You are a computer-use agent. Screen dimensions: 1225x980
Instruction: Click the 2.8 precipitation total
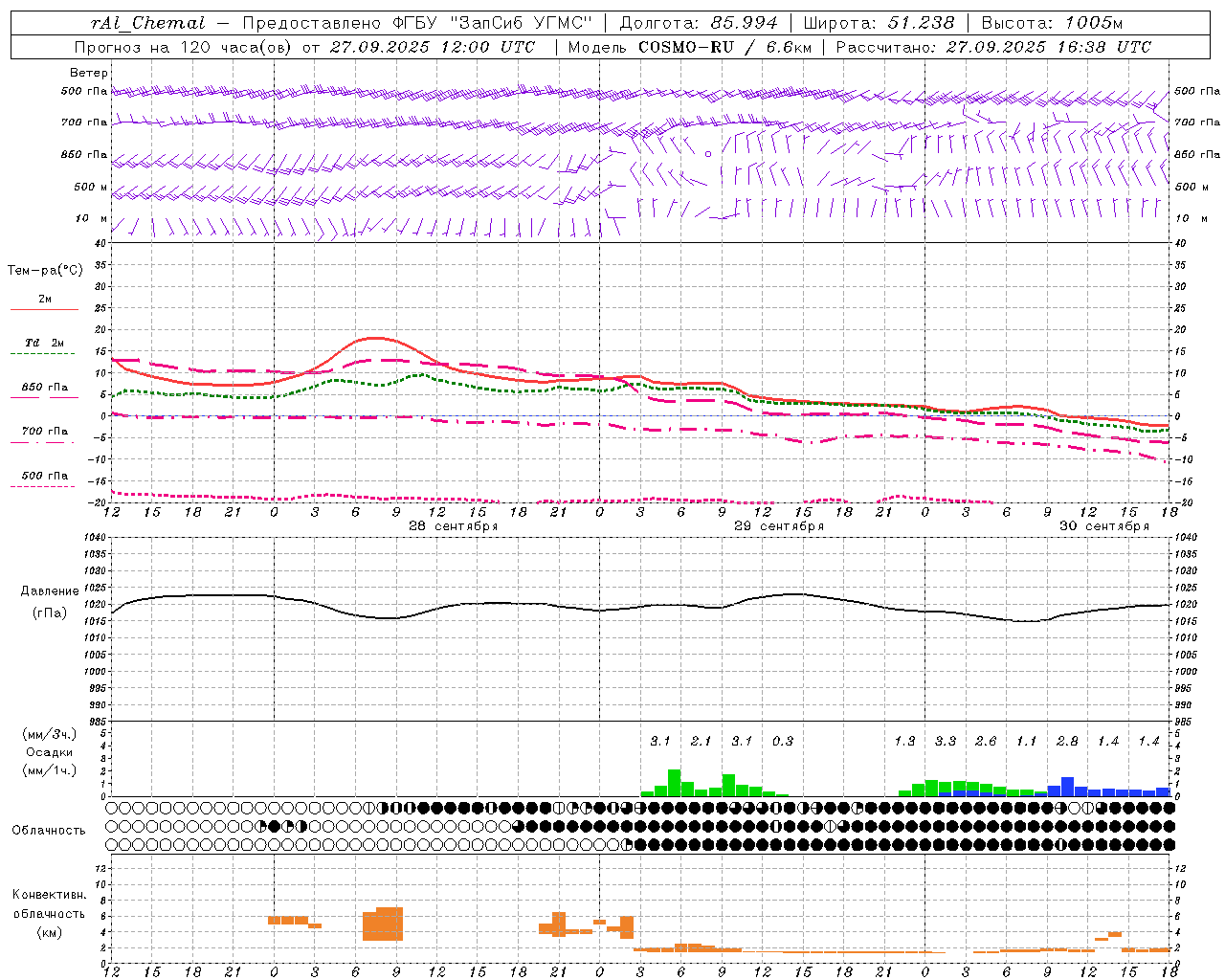coord(1068,741)
